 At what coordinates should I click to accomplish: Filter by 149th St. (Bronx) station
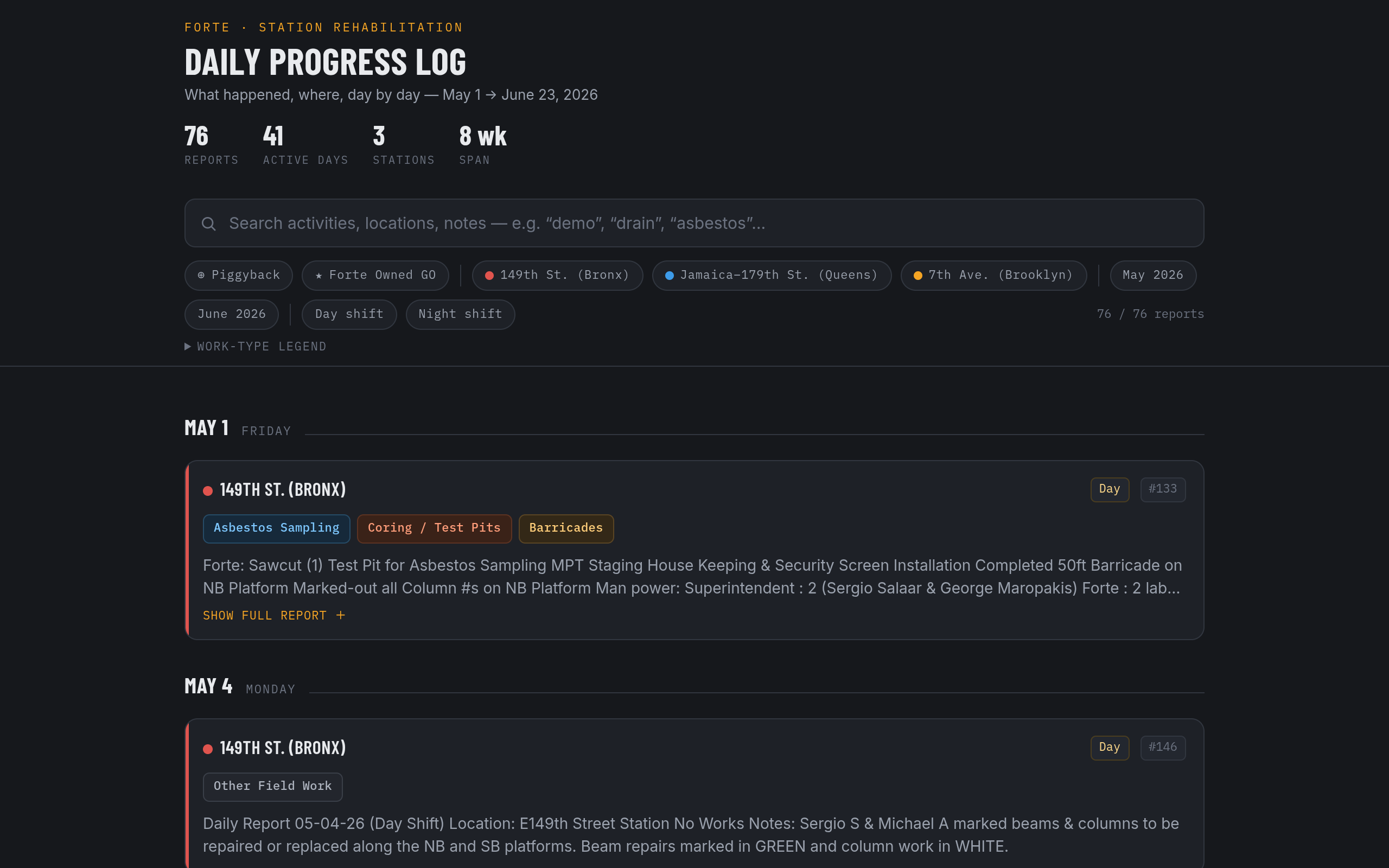tap(557, 276)
